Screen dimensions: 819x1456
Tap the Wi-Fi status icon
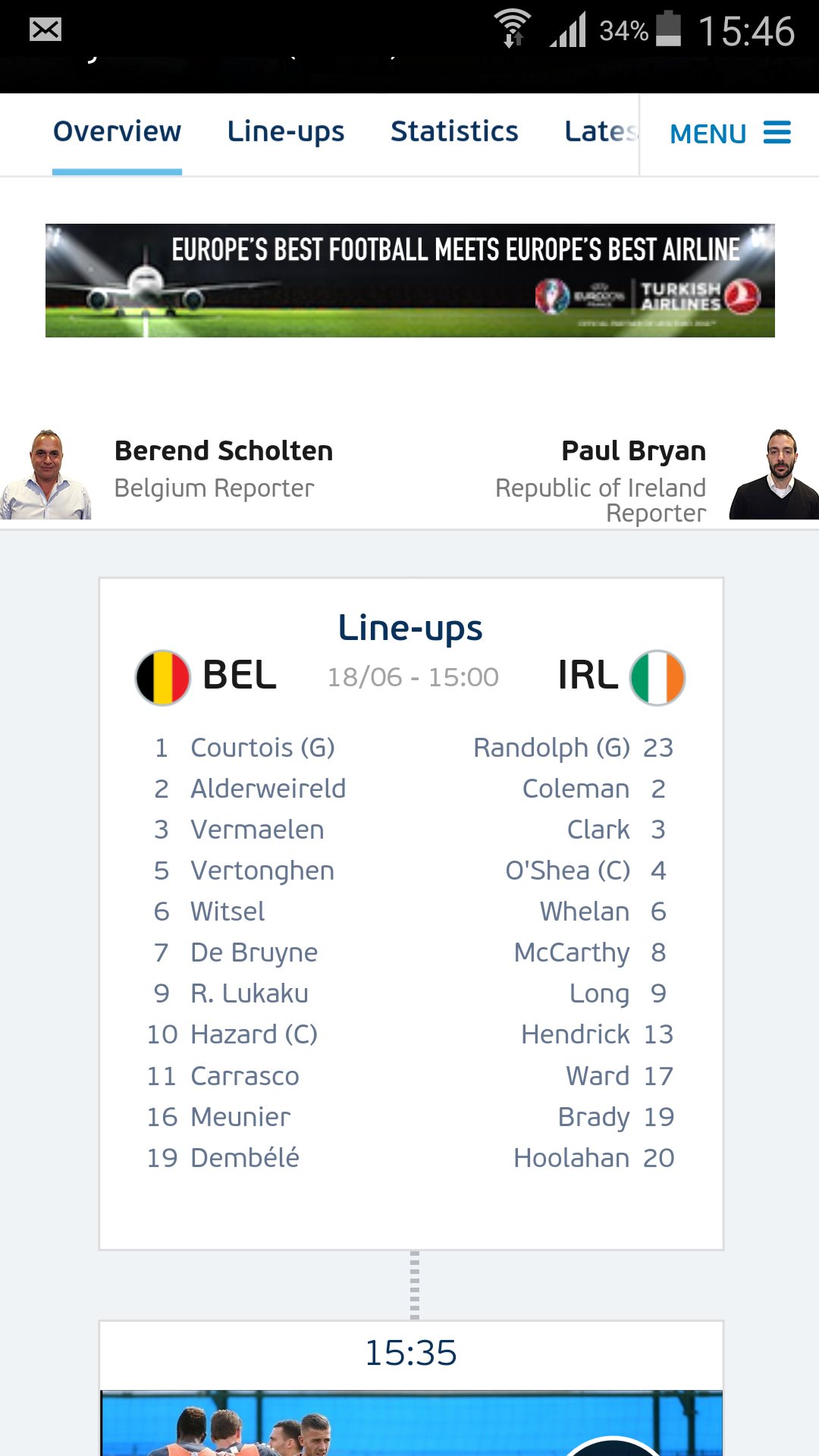pyautogui.click(x=513, y=29)
